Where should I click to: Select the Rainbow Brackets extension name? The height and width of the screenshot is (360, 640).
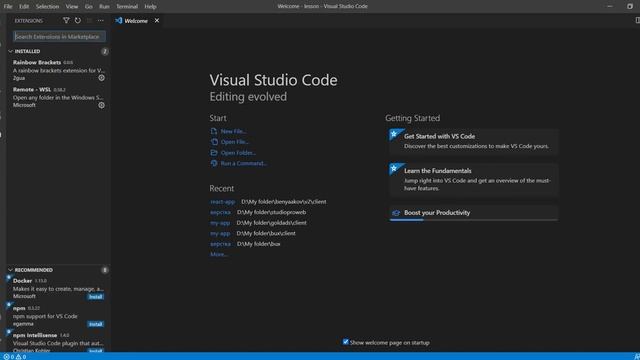coord(37,62)
